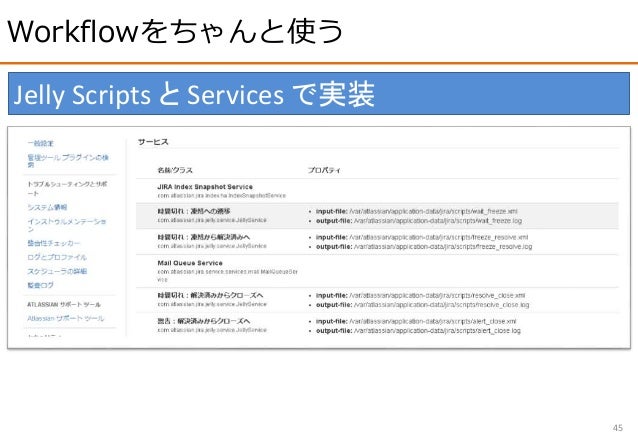638x442 pixels.
Task: Open the 整合性チェッカー sidebar link
Action: 54,243
